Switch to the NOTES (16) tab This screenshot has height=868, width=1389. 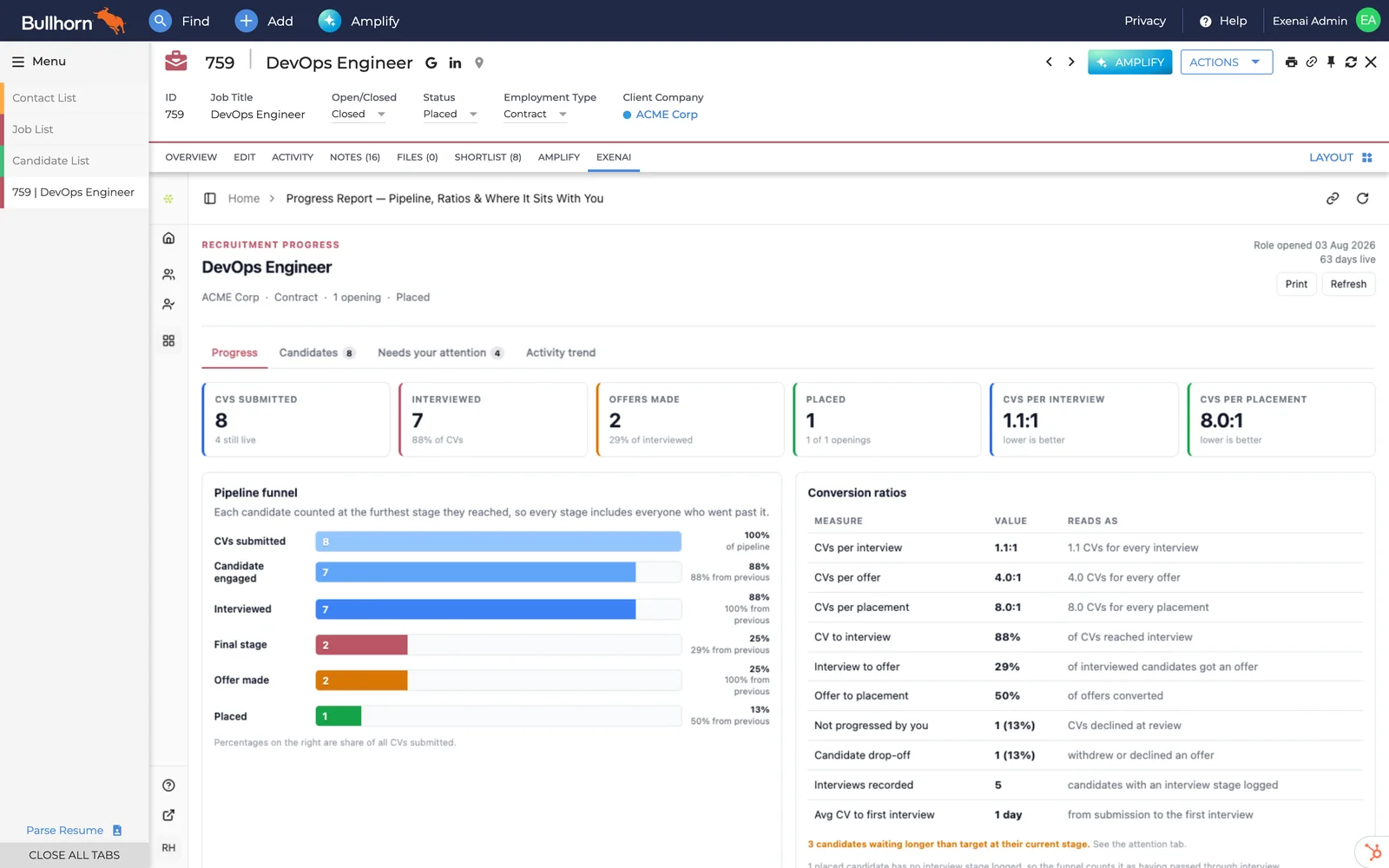pyautogui.click(x=355, y=157)
